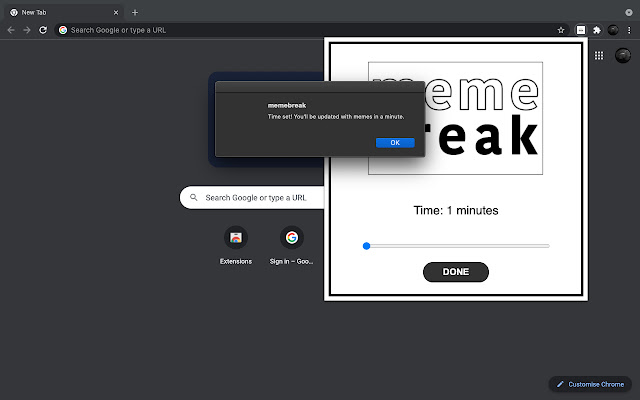Close the New Tab tab
Screen dimensions: 640x400
tap(116, 13)
